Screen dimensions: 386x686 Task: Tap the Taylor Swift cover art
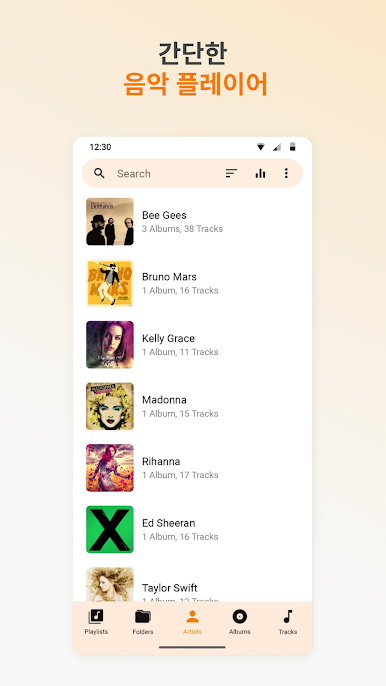[x=110, y=584]
